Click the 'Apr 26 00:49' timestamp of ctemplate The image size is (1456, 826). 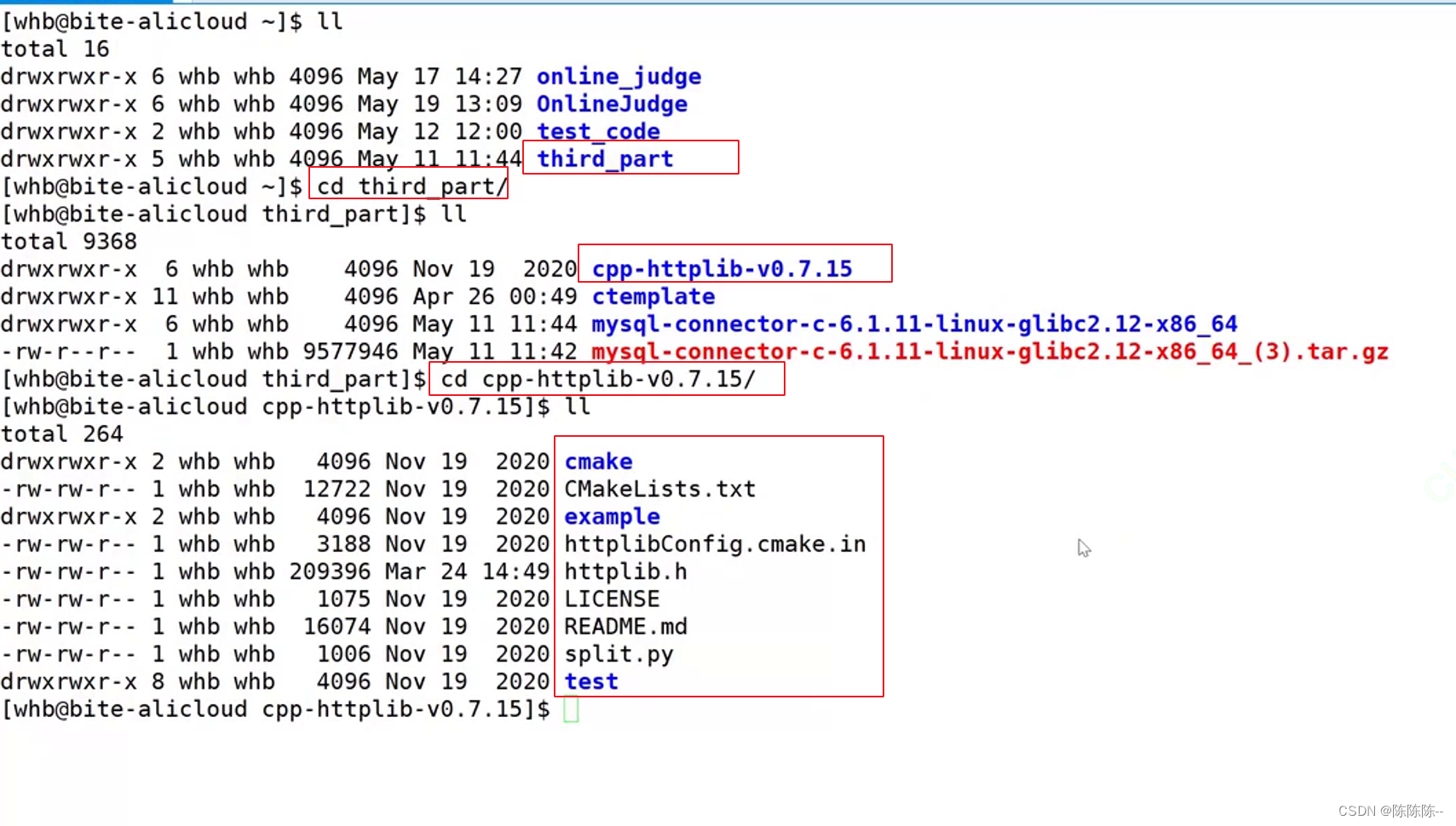pyautogui.click(x=495, y=296)
